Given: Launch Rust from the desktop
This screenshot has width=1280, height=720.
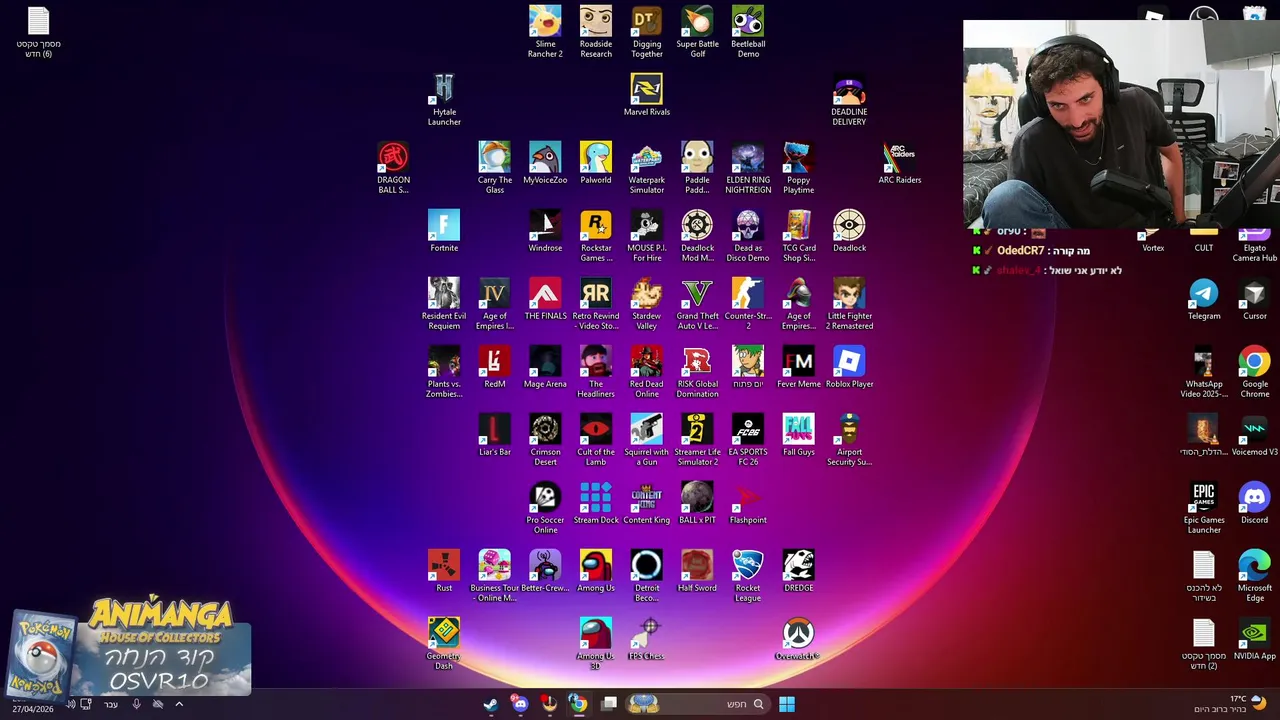Looking at the screenshot, I should click(x=444, y=571).
